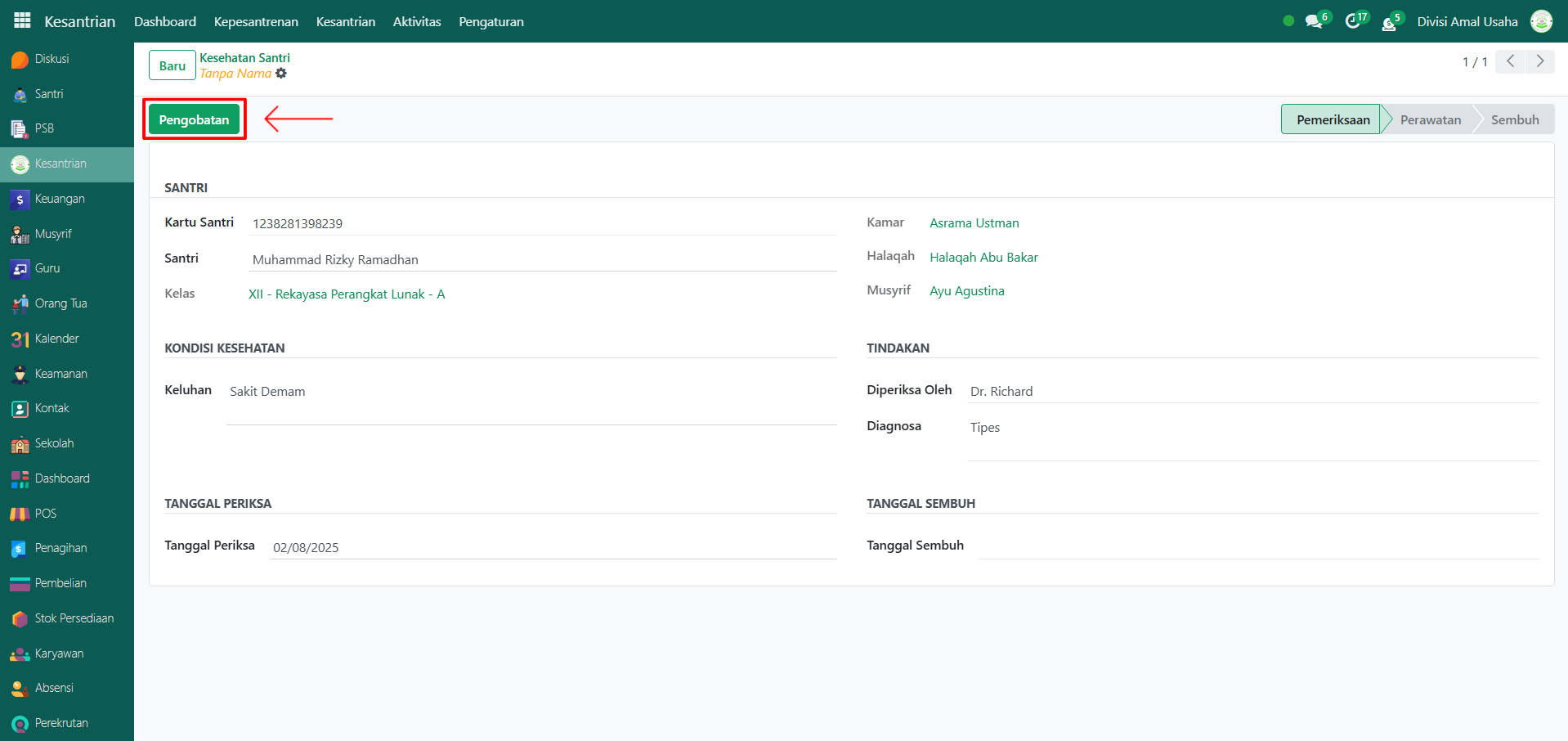Click the gear icon beside Tanpa Nama

click(x=281, y=74)
